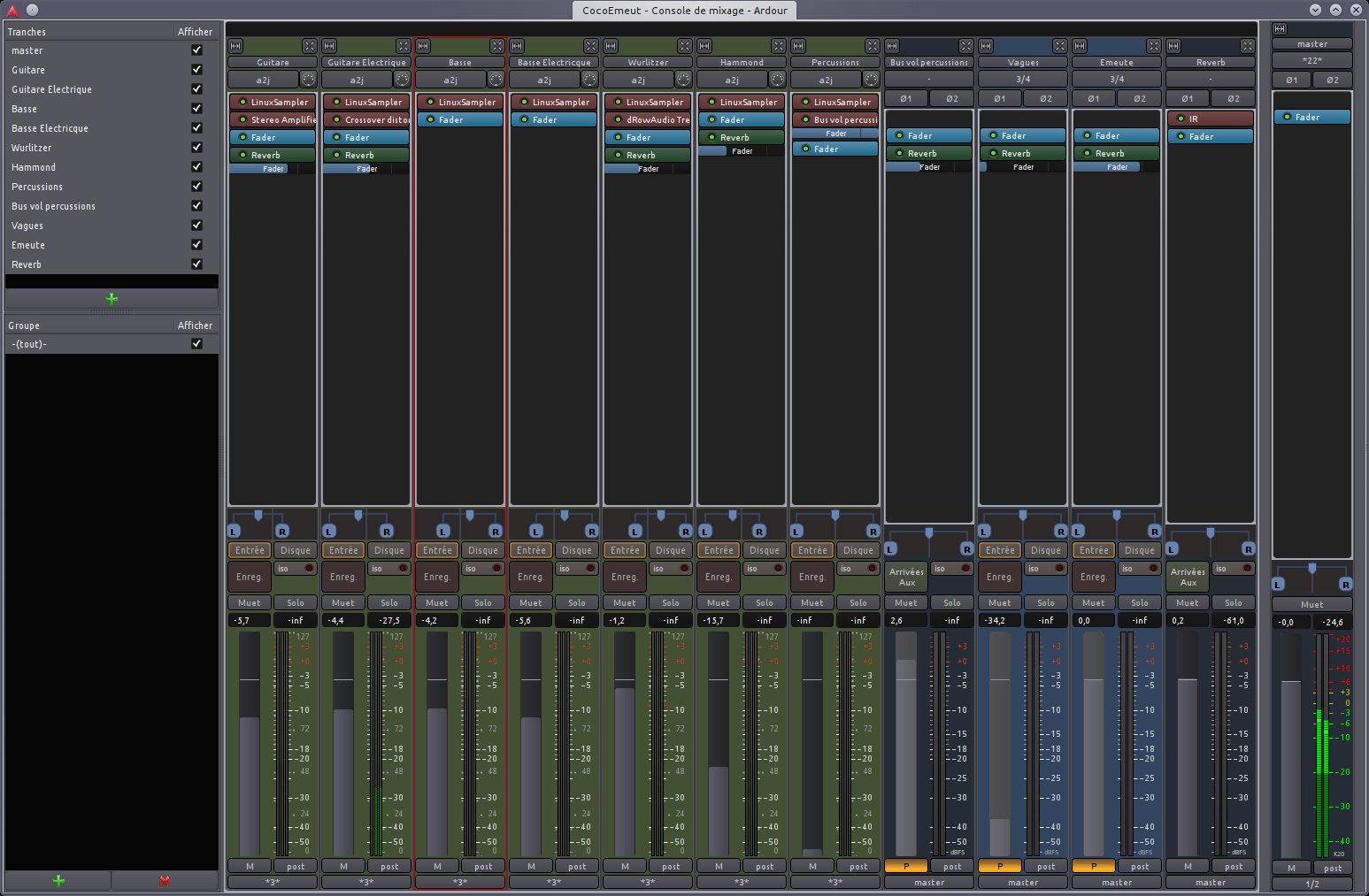Mute the Guitare track
Viewport: 1369px width, 896px height.
click(x=250, y=602)
